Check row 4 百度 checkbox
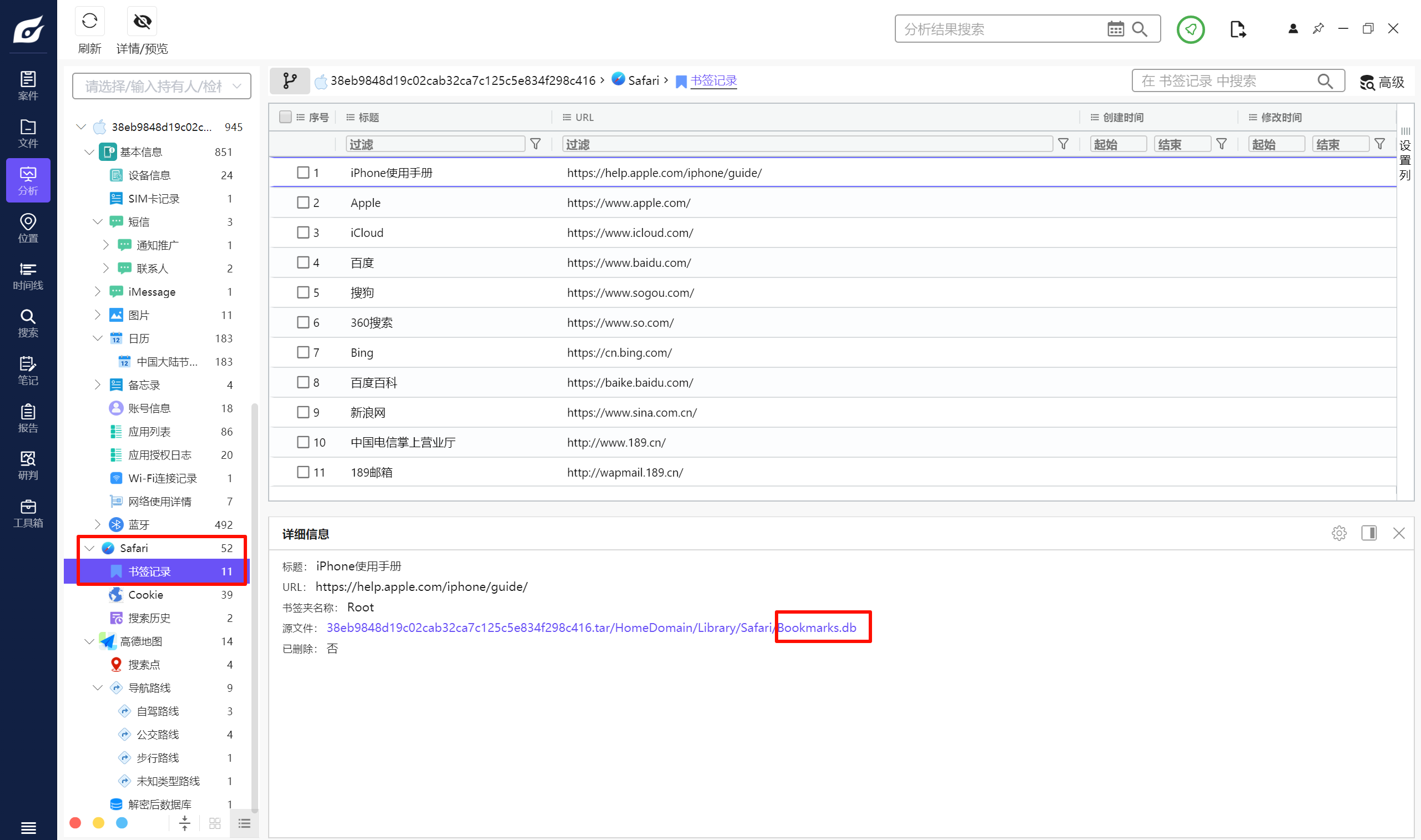Image resolution: width=1421 pixels, height=840 pixels. tap(303, 262)
